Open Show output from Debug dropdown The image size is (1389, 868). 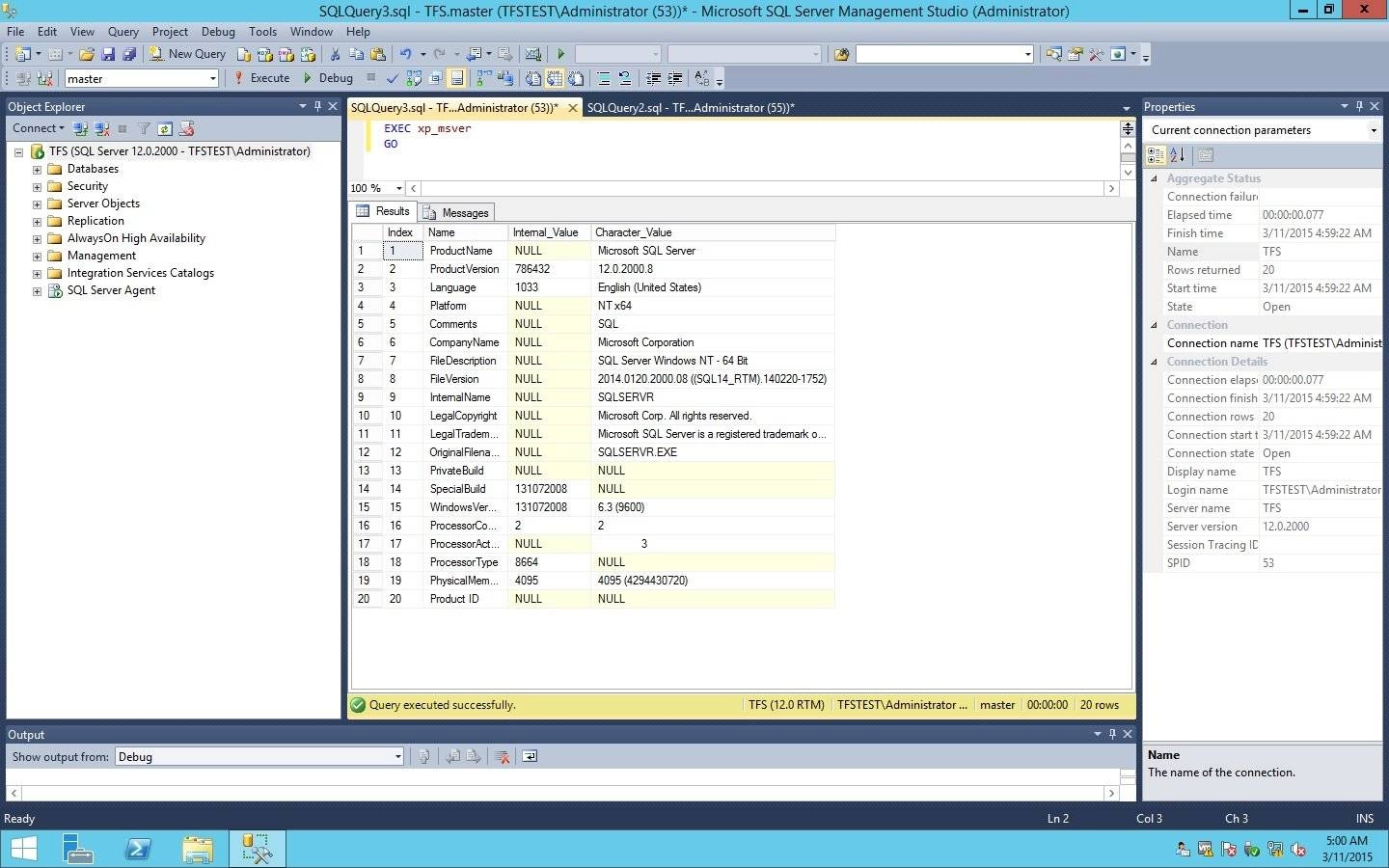pos(397,756)
